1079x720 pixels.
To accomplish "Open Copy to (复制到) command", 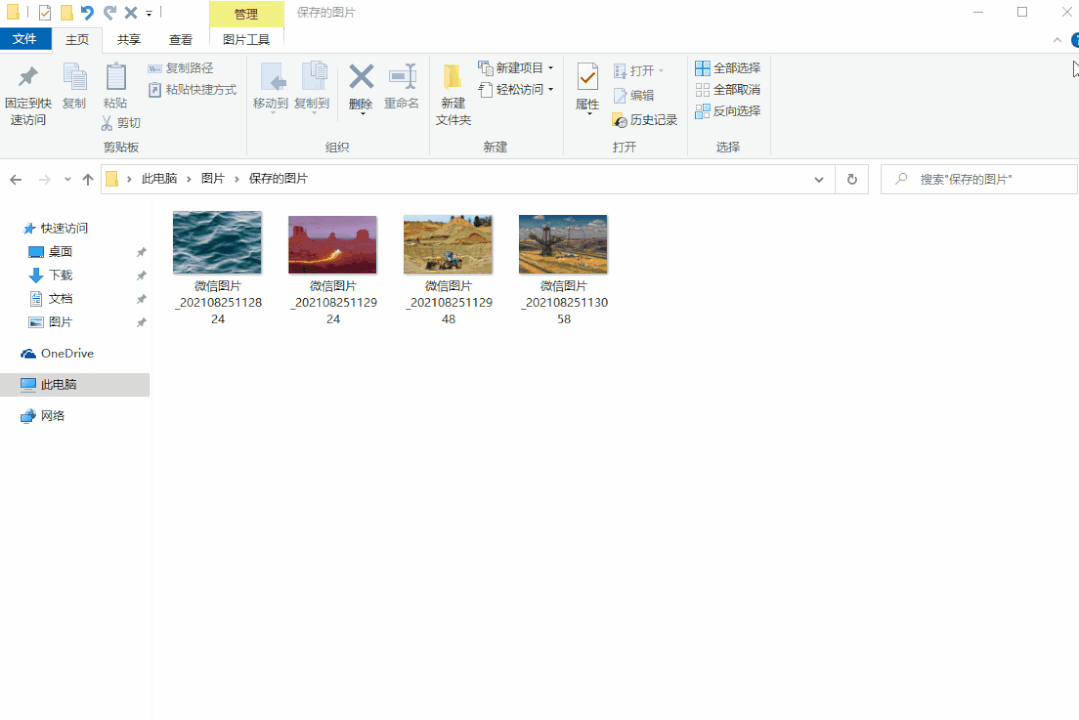I will [312, 87].
